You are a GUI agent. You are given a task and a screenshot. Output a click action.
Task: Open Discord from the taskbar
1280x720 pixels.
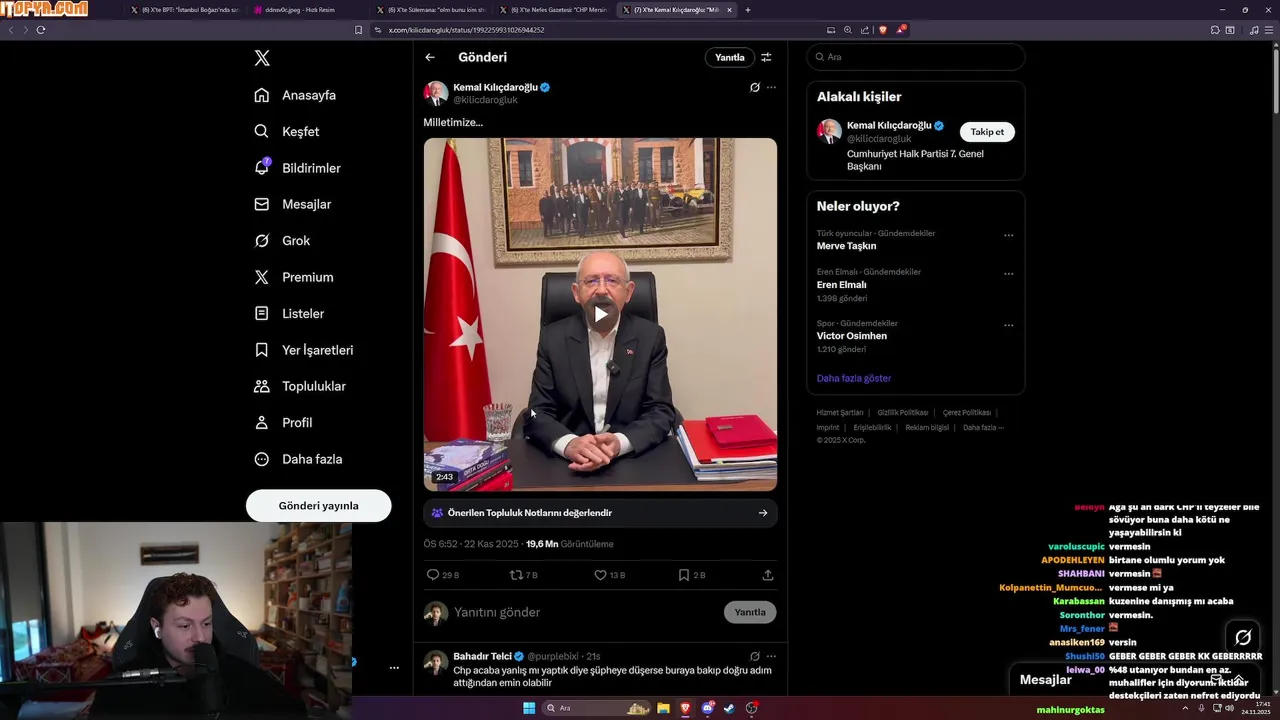coord(708,708)
